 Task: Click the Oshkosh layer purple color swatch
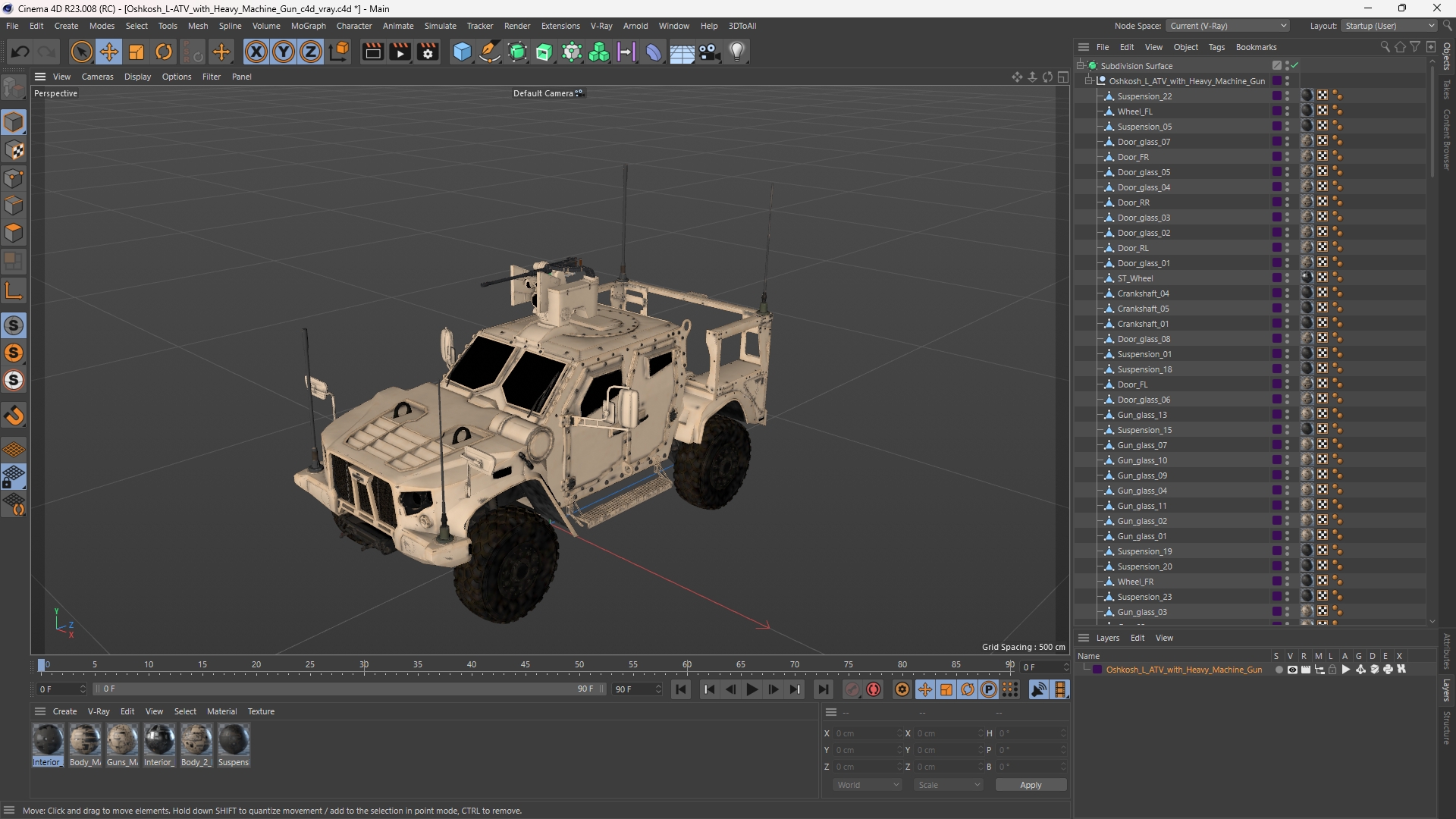coord(1097,670)
